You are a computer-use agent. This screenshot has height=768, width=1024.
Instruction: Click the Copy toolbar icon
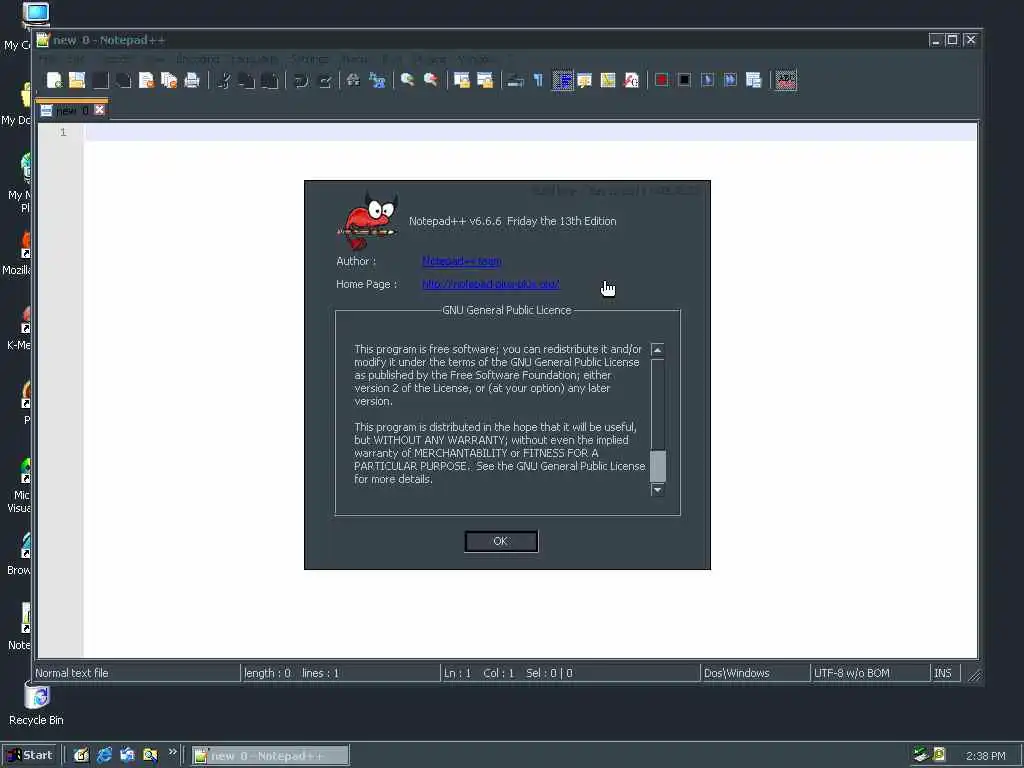tap(246, 80)
